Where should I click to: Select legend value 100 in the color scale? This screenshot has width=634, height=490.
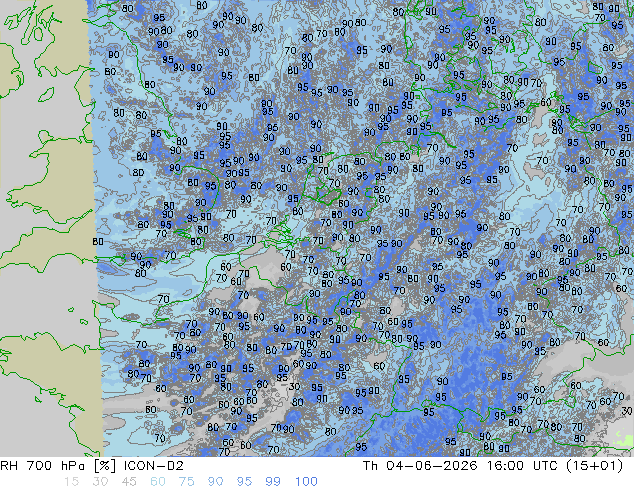306,482
